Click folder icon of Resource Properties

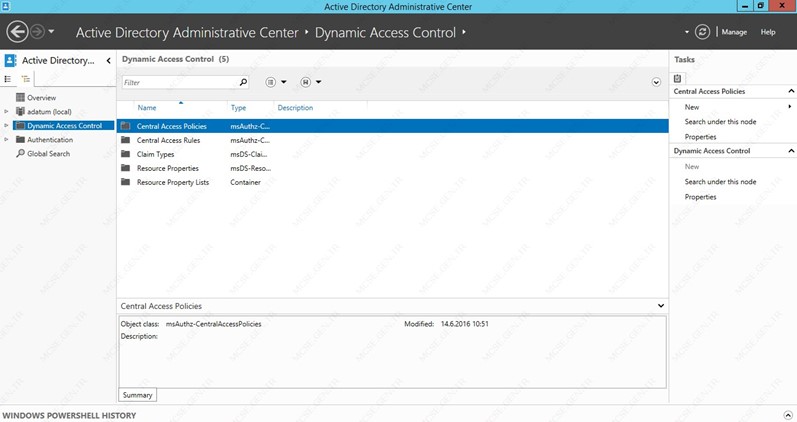click(126, 168)
